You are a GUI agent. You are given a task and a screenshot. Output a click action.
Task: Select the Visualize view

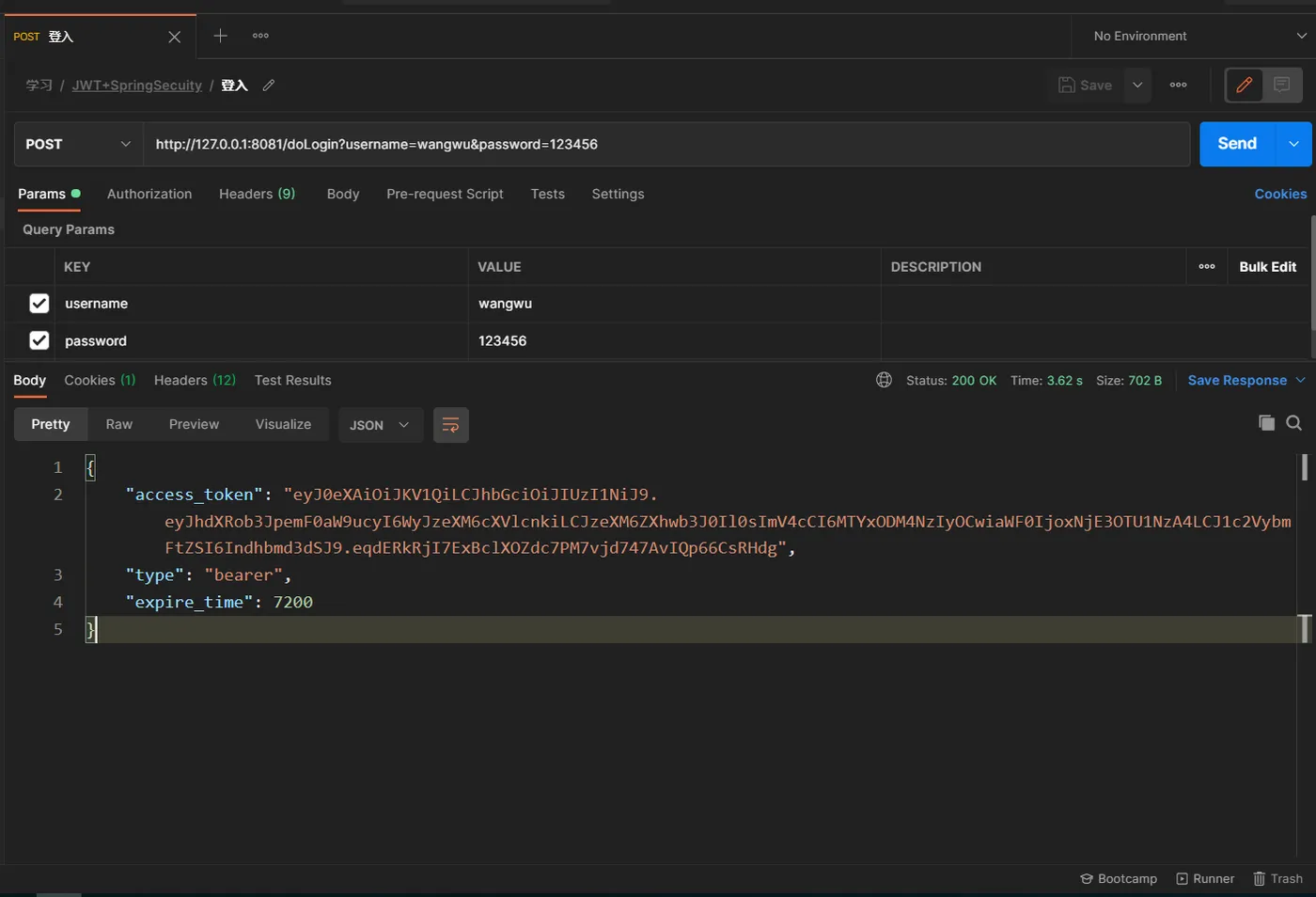pos(283,424)
